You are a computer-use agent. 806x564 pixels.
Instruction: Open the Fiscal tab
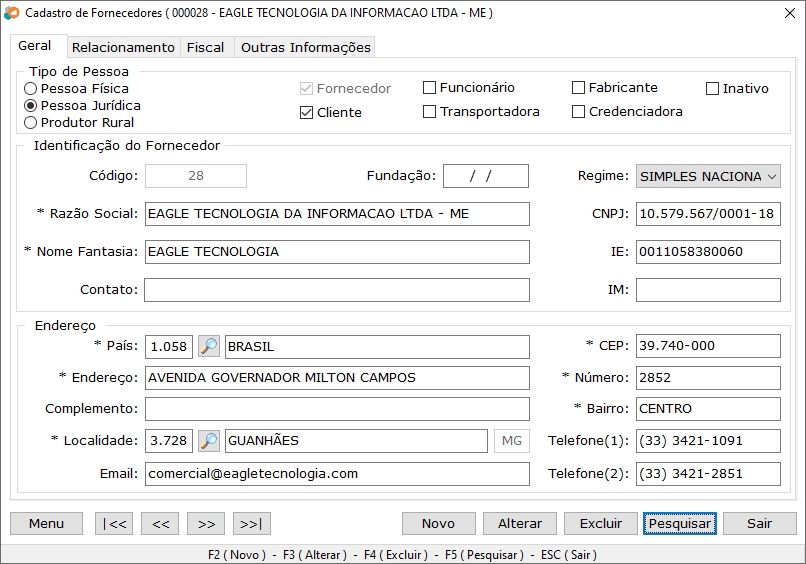pos(206,47)
